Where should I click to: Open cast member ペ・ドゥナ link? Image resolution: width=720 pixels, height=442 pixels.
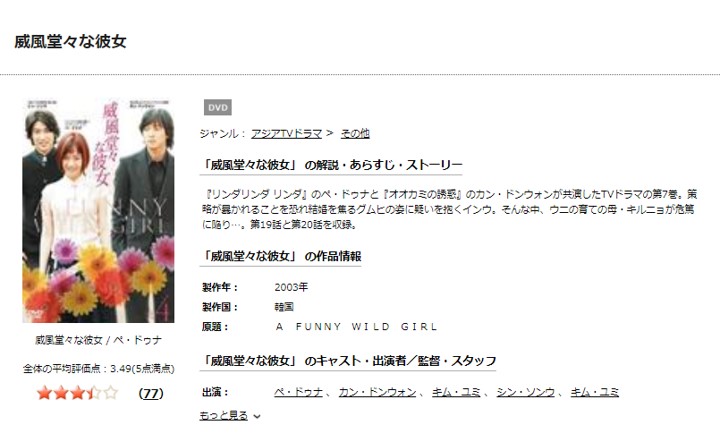pos(298,392)
